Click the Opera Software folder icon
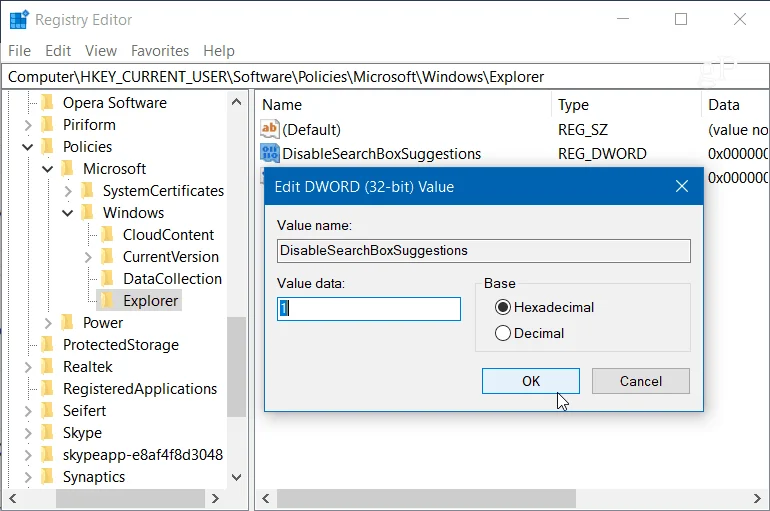770x511 pixels. click(x=47, y=103)
